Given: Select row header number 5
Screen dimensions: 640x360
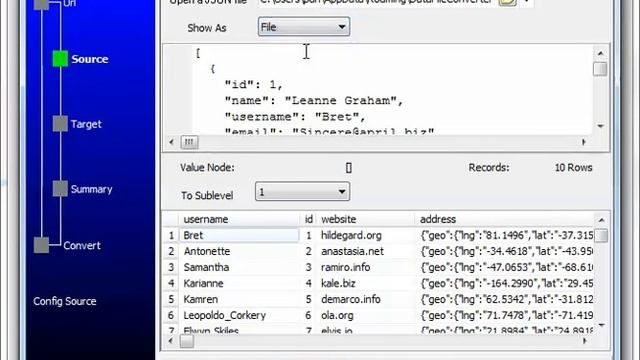Looking at the screenshot, I should [x=171, y=299].
